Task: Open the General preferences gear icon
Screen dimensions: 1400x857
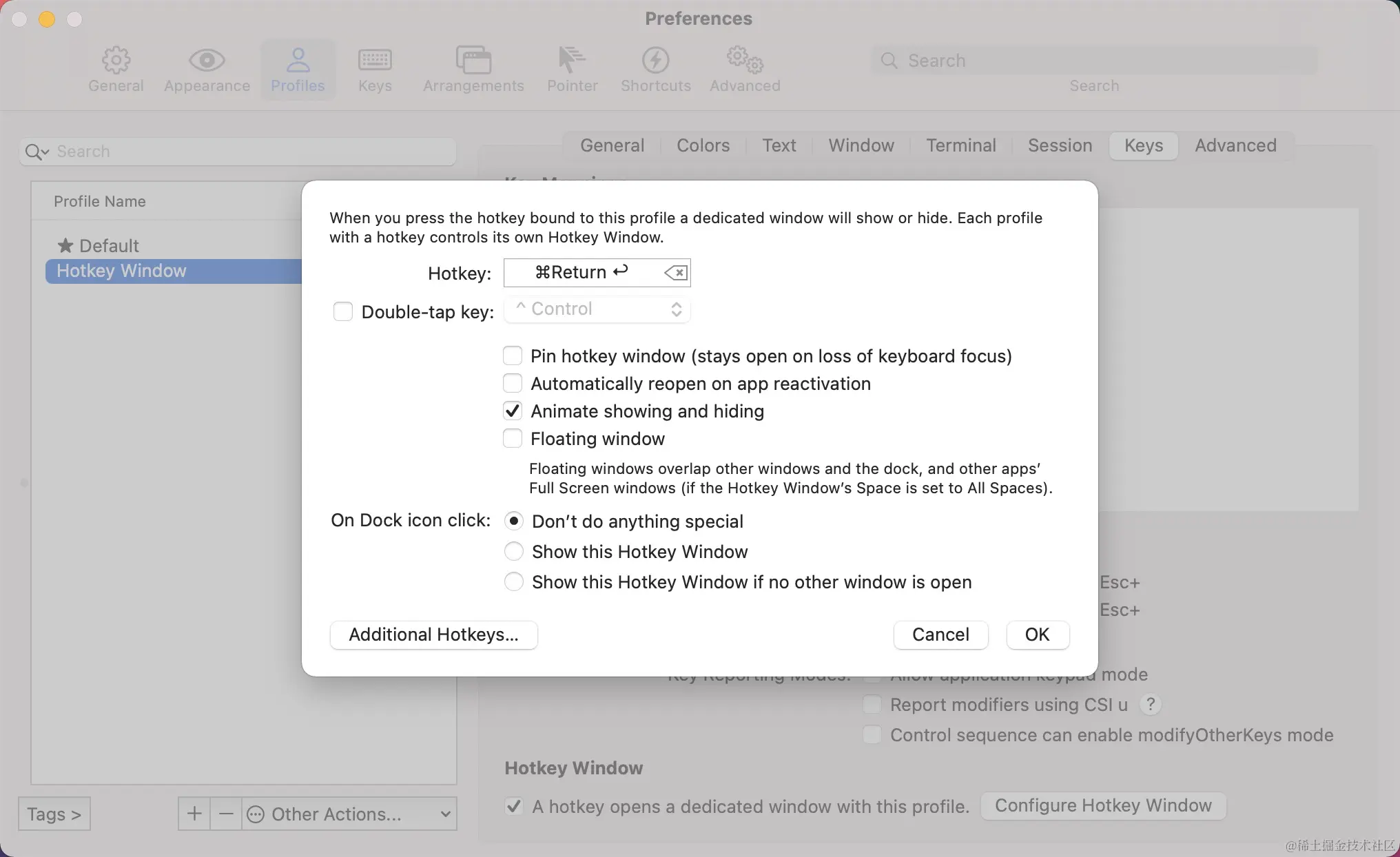Action: [x=116, y=61]
